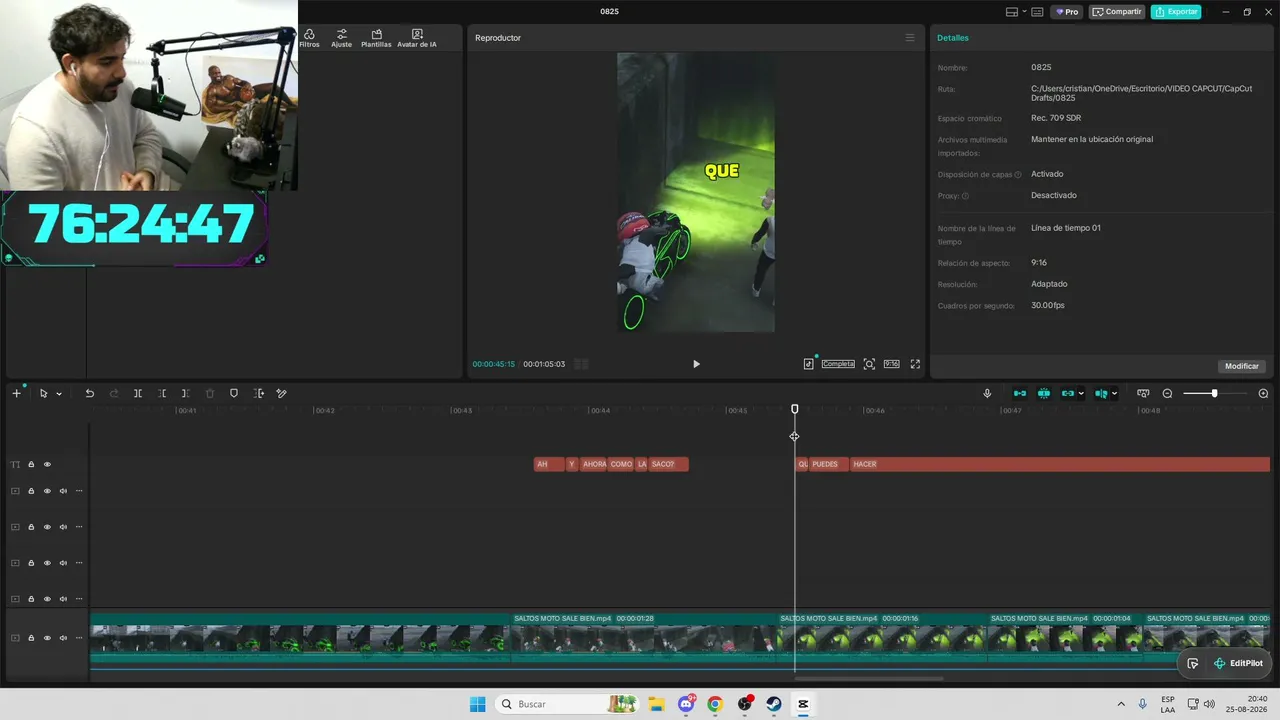1280x720 pixels.
Task: Click the info icon beside Proxy
Action: tap(965, 196)
